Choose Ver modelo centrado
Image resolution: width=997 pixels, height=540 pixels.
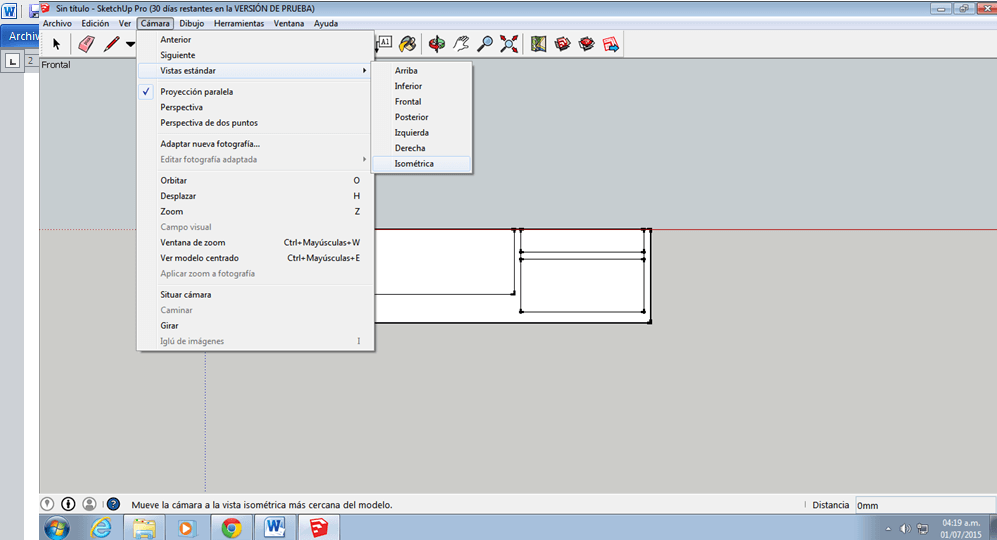click(256, 258)
